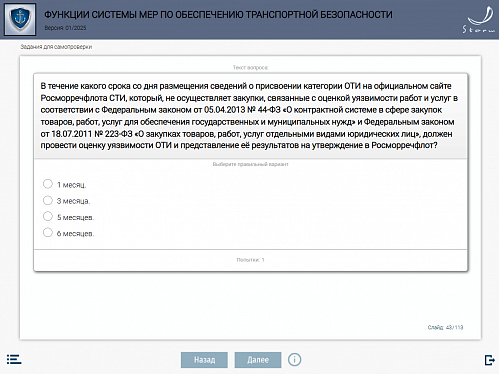Click the question text block

250,116
